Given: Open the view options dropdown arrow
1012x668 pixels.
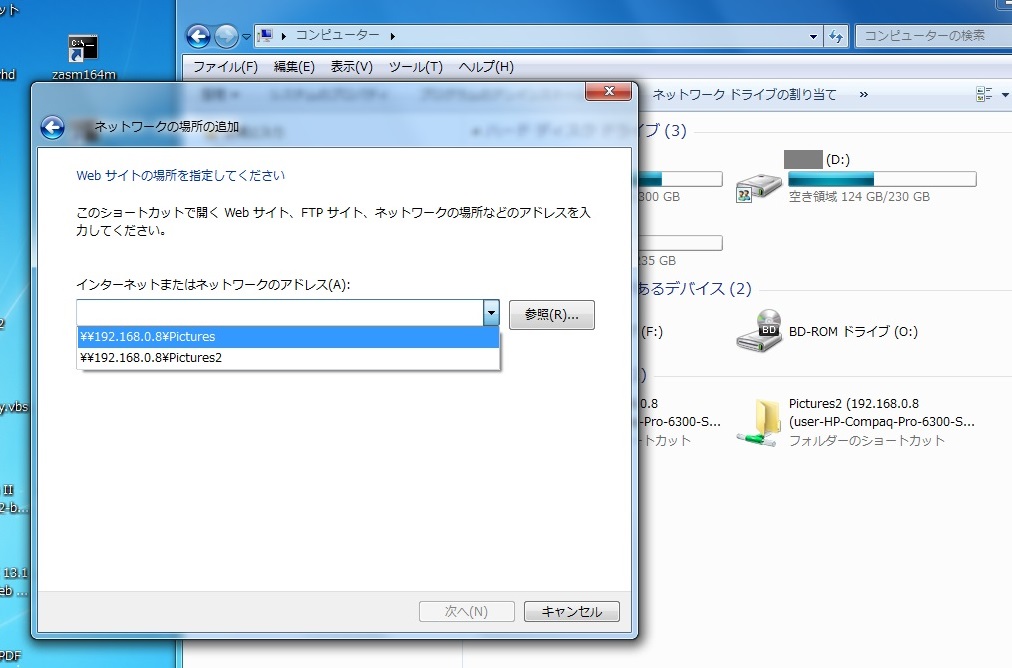Looking at the screenshot, I should [x=1005, y=95].
